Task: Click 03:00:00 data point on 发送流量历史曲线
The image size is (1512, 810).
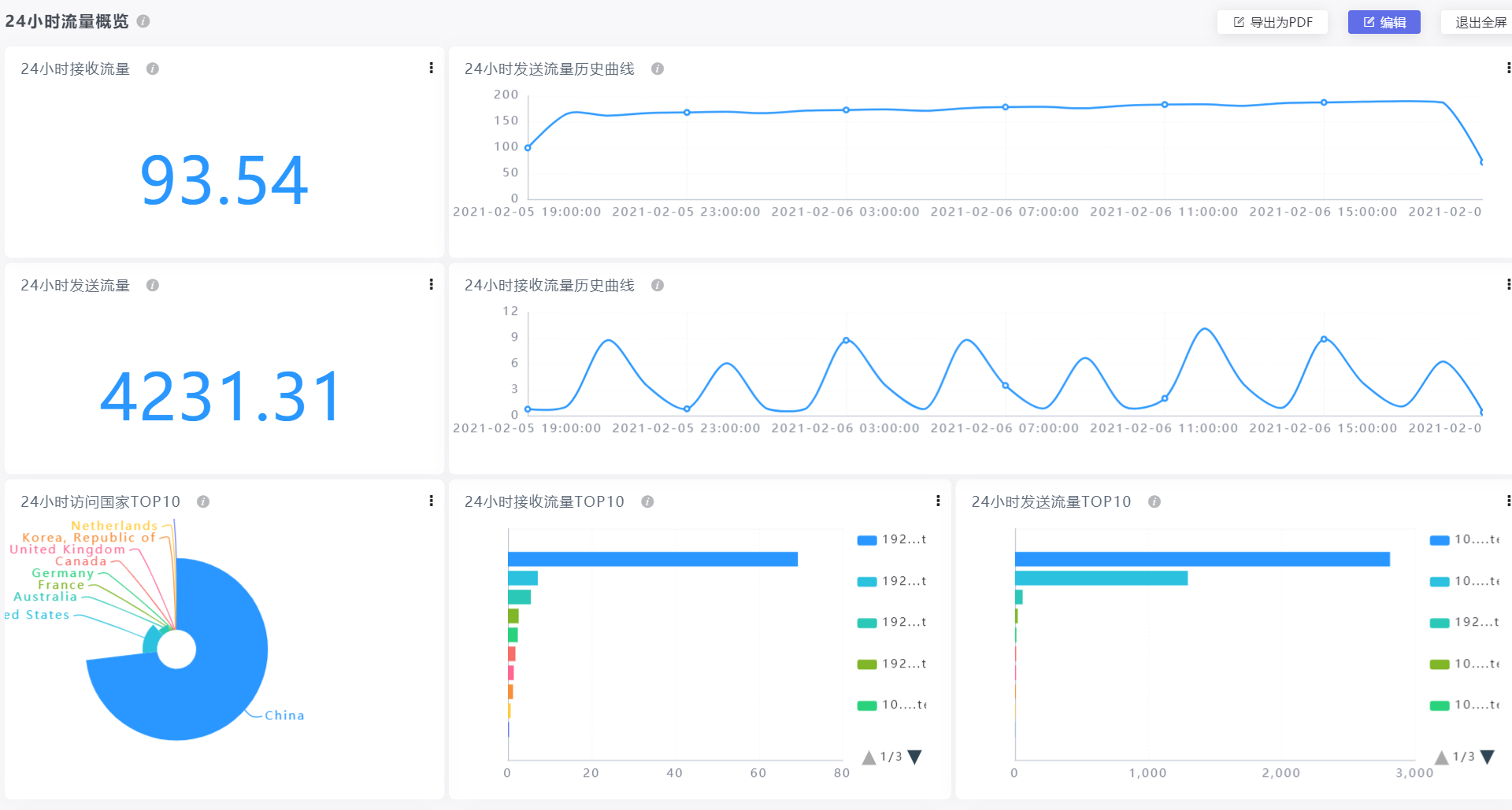Action: [x=846, y=110]
